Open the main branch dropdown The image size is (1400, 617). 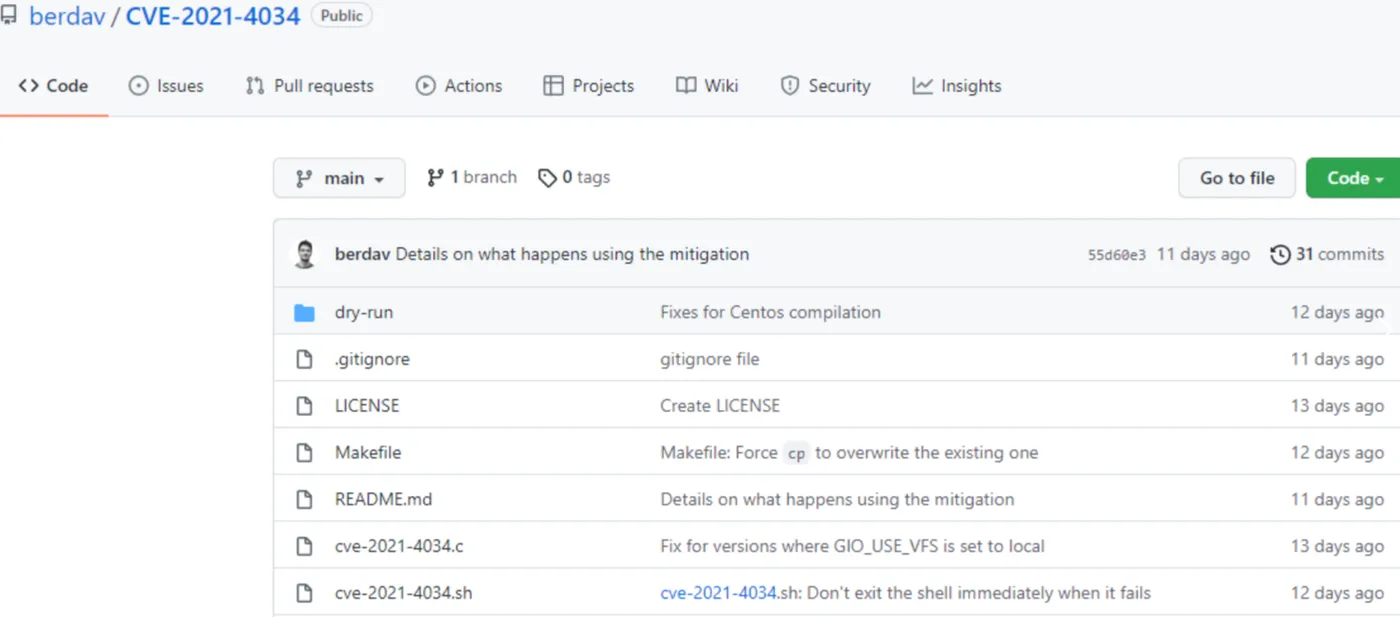pyautogui.click(x=339, y=178)
